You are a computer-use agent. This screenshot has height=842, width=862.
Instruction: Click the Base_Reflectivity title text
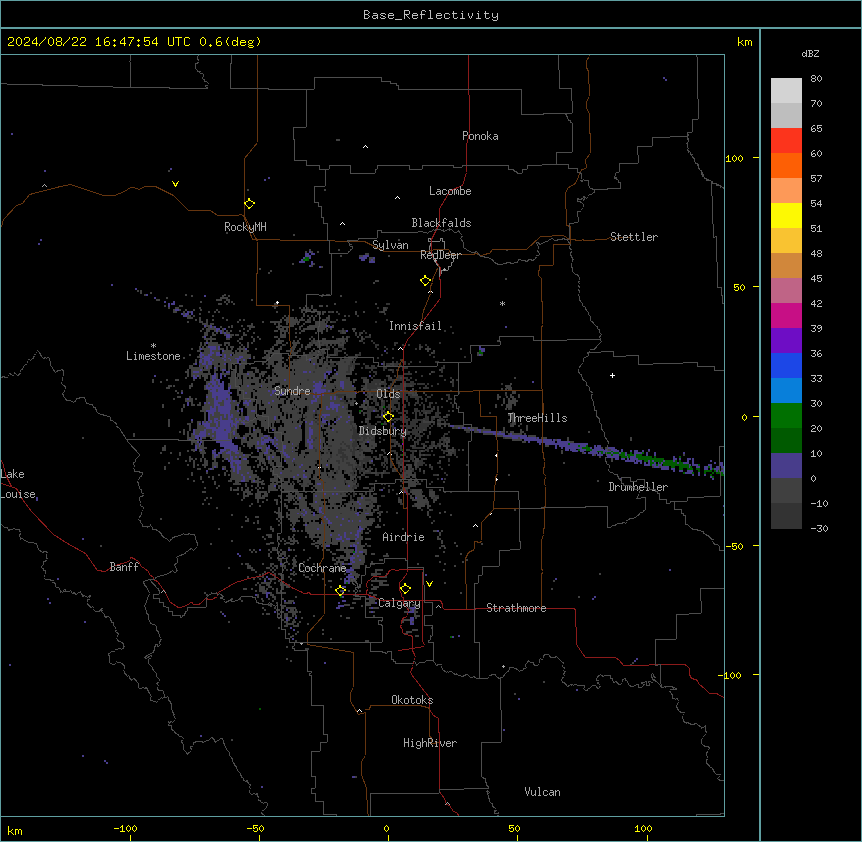(x=431, y=15)
